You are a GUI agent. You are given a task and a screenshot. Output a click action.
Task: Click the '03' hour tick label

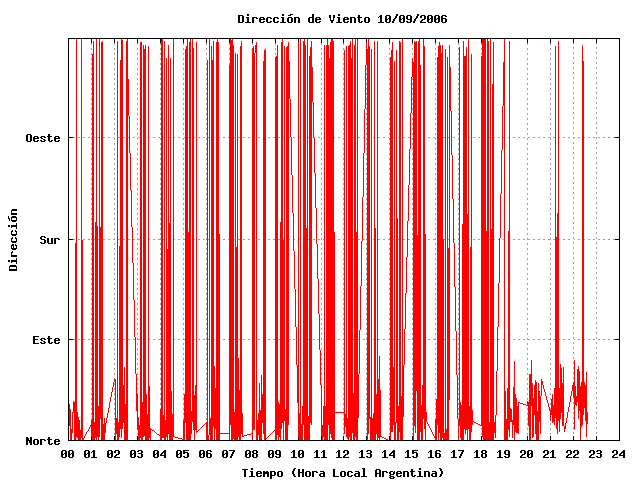click(x=136, y=454)
